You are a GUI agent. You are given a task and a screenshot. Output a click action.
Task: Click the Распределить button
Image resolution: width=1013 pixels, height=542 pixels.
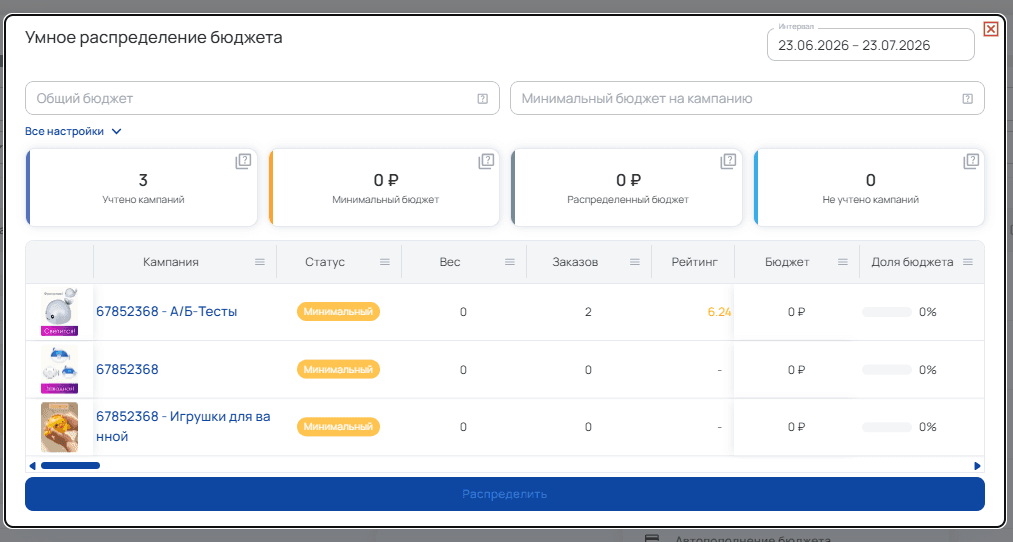(505, 494)
